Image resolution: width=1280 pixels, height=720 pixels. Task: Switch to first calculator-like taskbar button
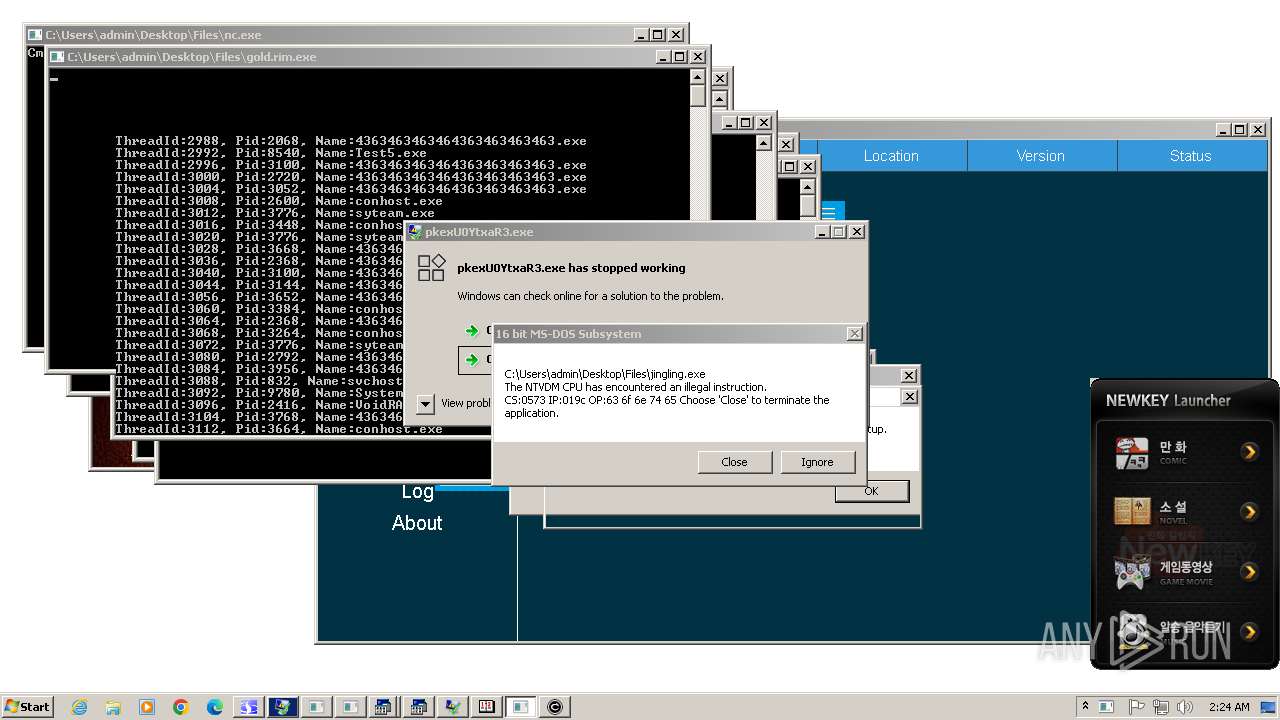pos(384,707)
